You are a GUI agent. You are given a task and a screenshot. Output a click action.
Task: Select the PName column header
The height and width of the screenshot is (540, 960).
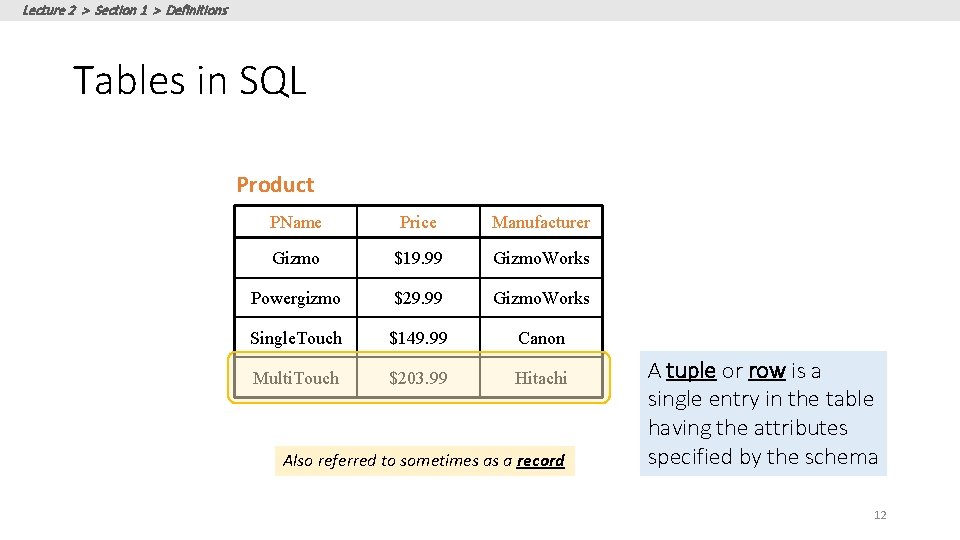[x=296, y=222]
